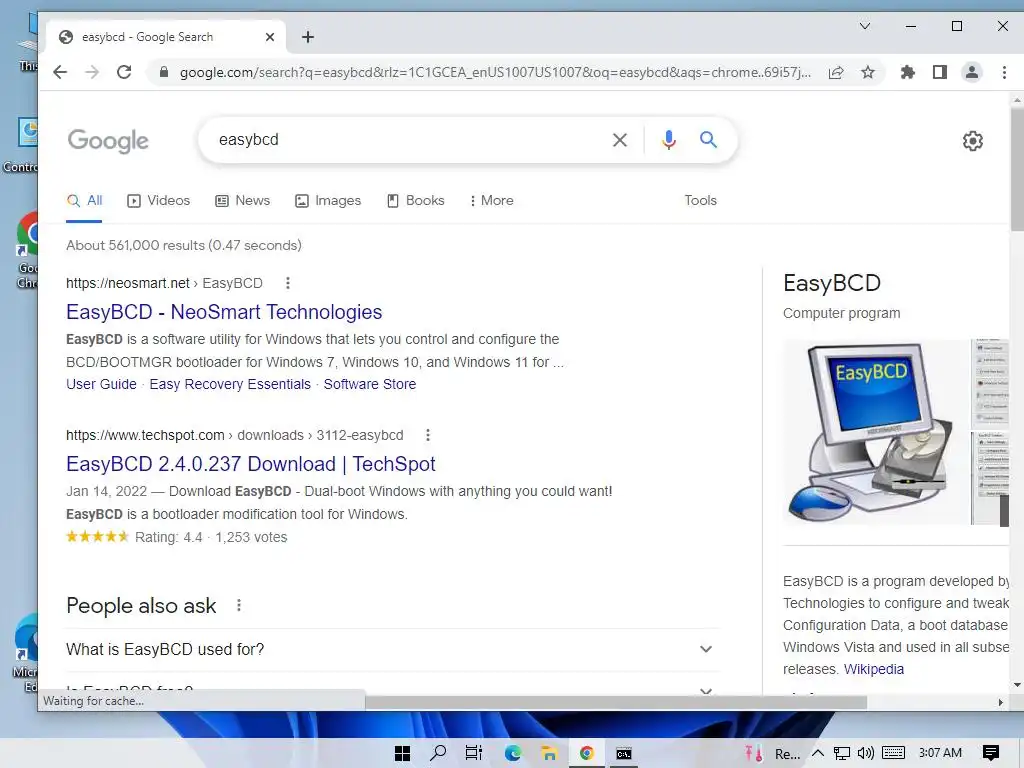1024x768 pixels.
Task: Go back to the previous page
Action: pos(60,72)
